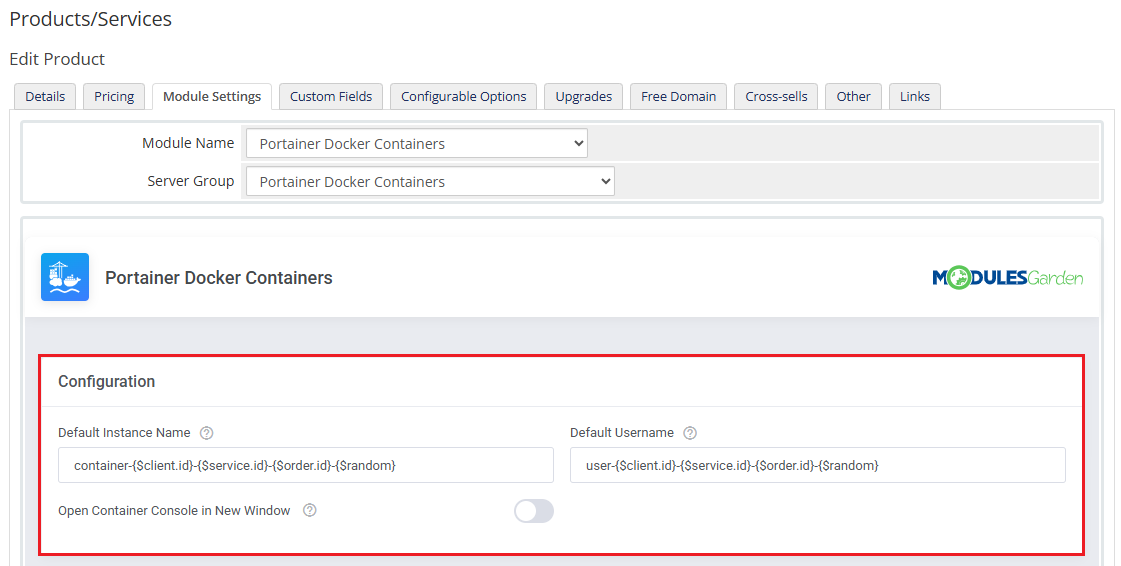Click help icon beside Default Username

point(690,432)
